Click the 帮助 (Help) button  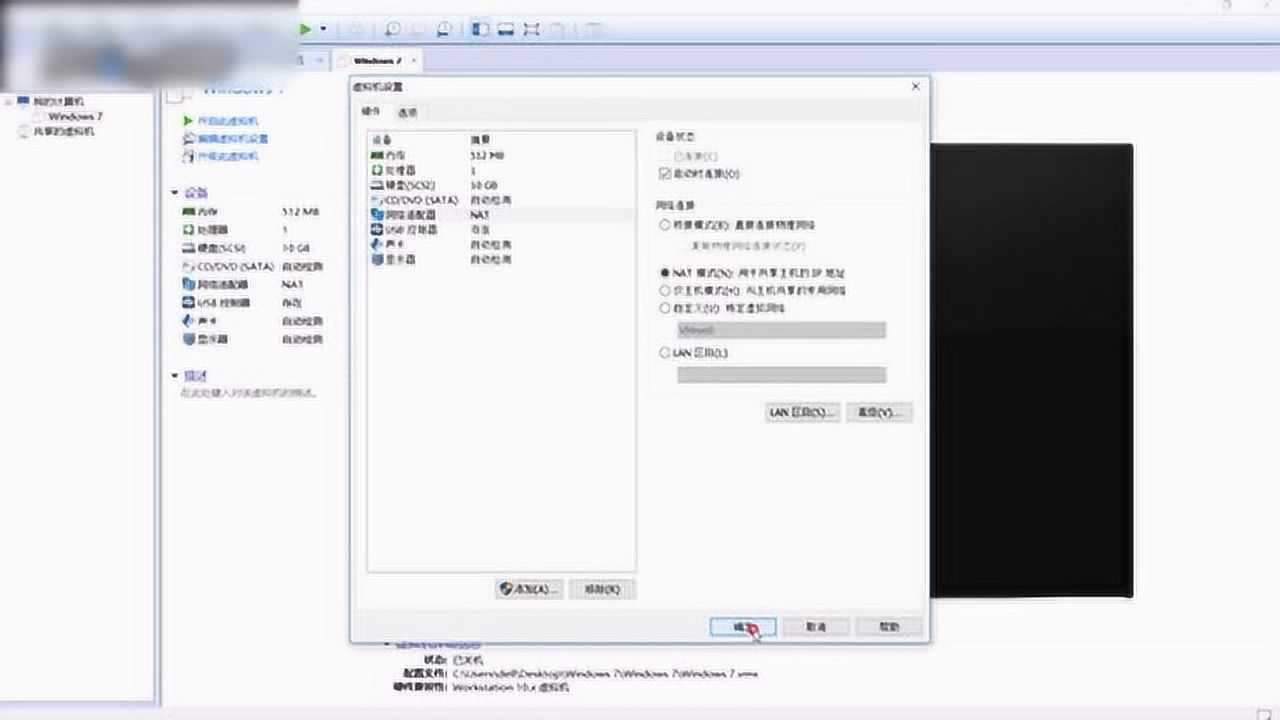pyautogui.click(x=889, y=627)
